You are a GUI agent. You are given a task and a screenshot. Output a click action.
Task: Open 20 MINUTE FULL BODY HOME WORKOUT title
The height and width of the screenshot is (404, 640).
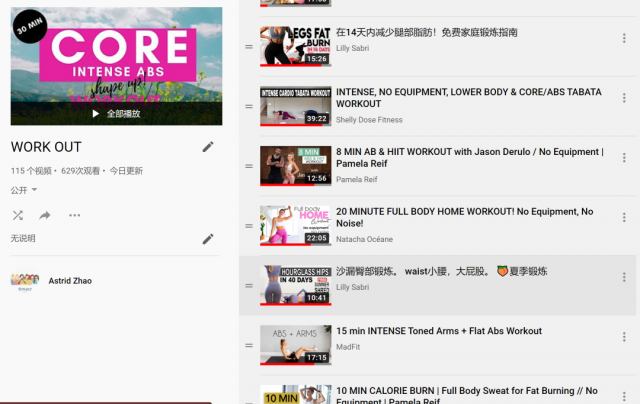(x=464, y=218)
